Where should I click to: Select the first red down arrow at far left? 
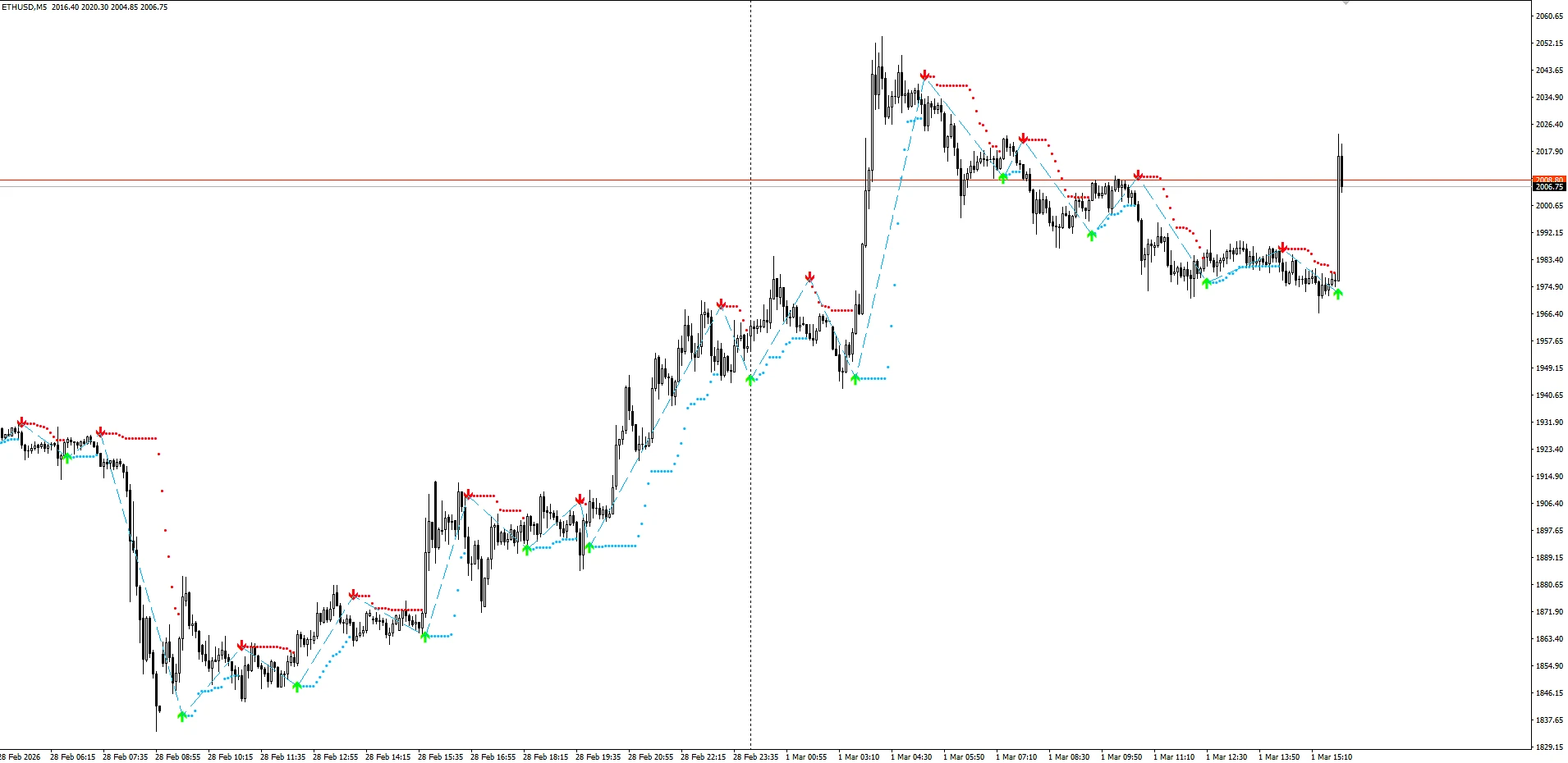point(21,423)
